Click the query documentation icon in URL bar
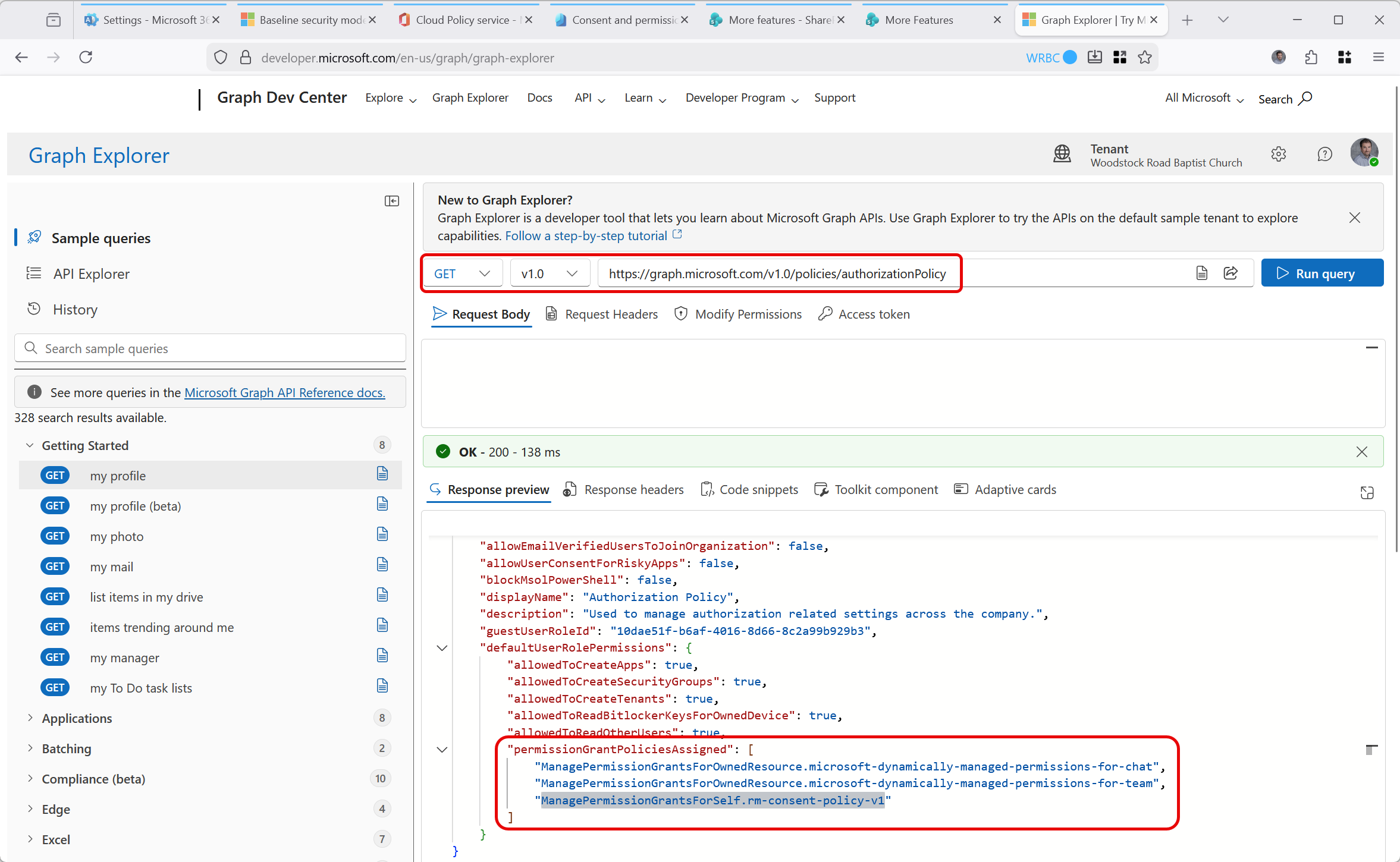This screenshot has height=862, width=1400. [x=1201, y=273]
